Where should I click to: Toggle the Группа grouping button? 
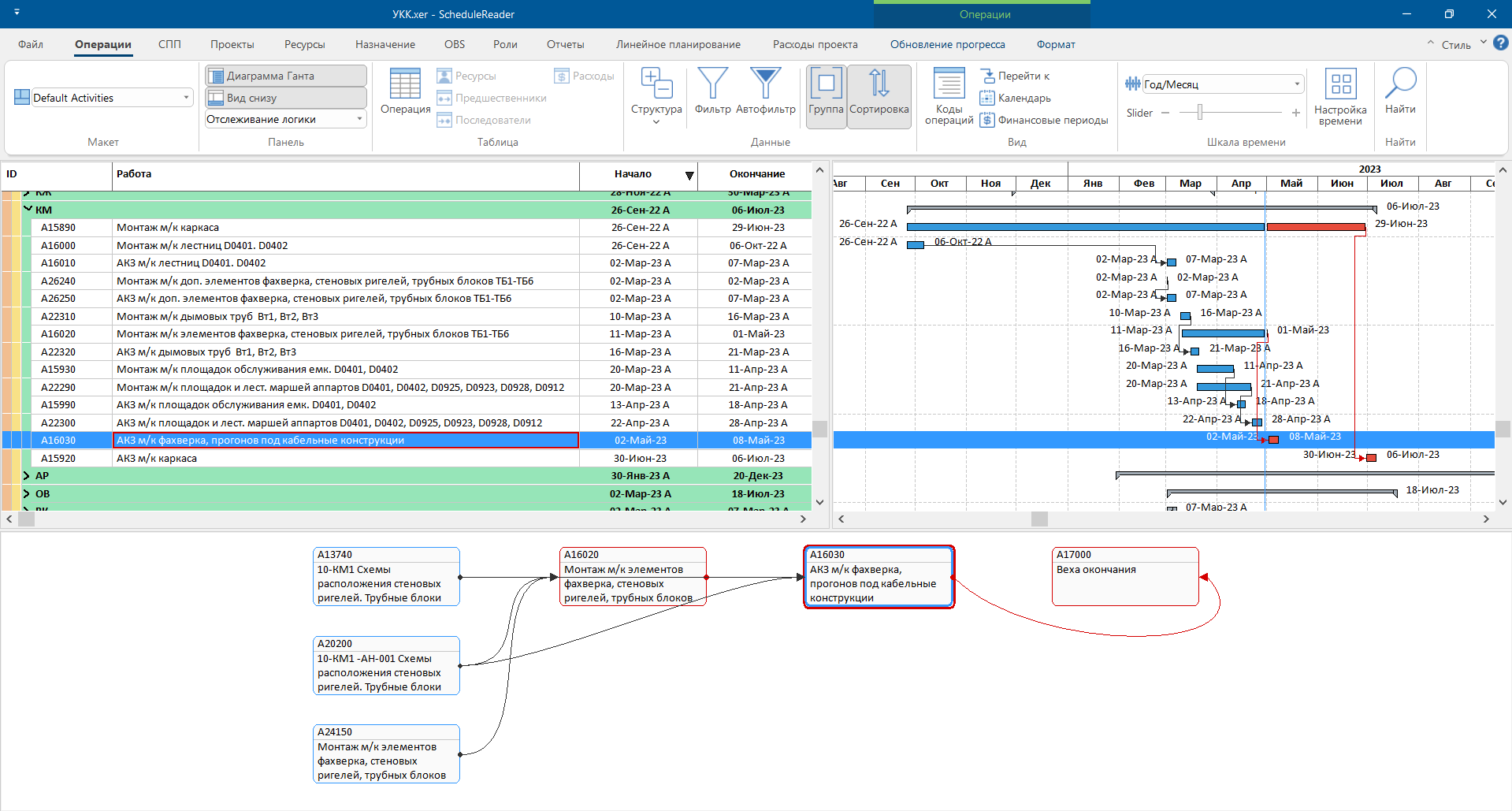tap(826, 95)
